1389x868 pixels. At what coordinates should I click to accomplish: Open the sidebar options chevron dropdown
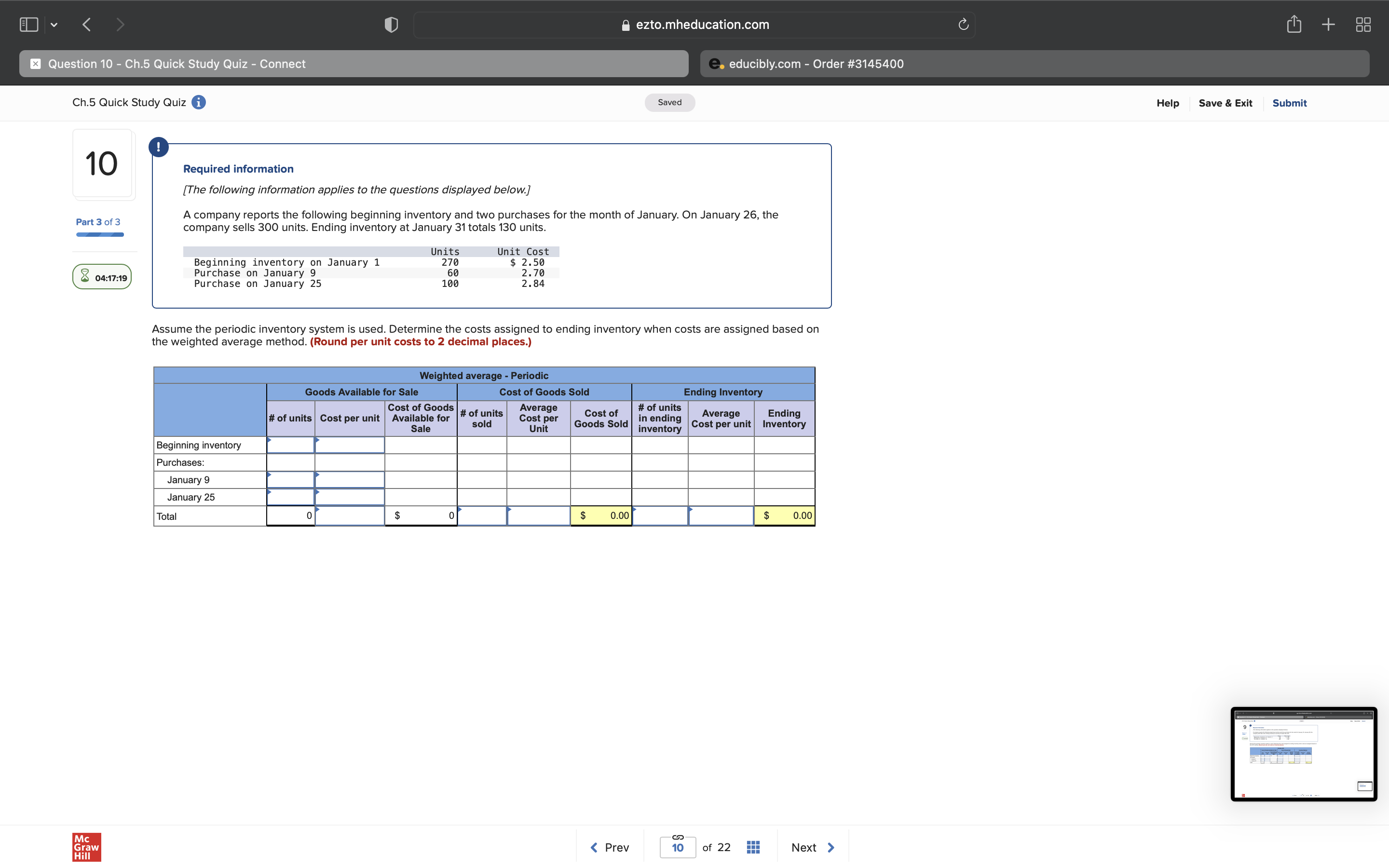pyautogui.click(x=54, y=24)
